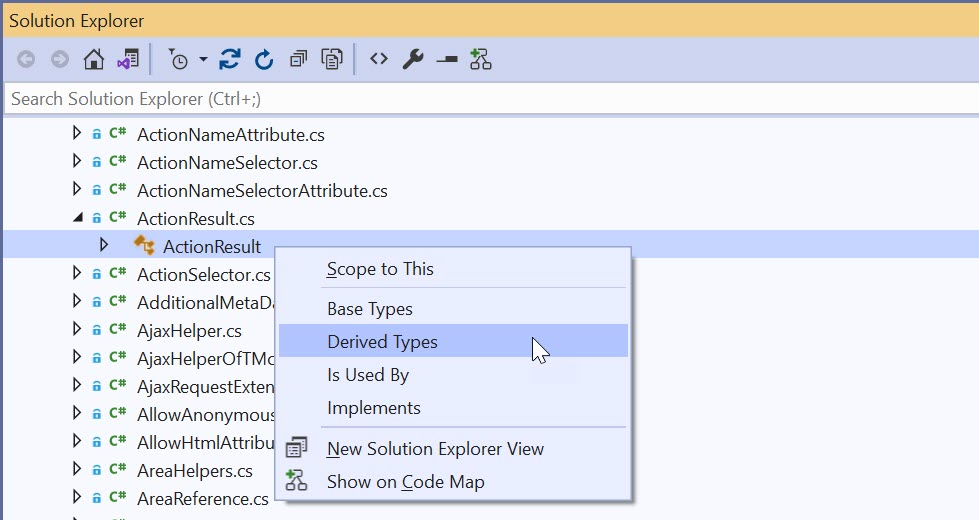This screenshot has height=520, width=979.
Task: Open Pending Changes Filter clock icon
Action: [x=178, y=59]
